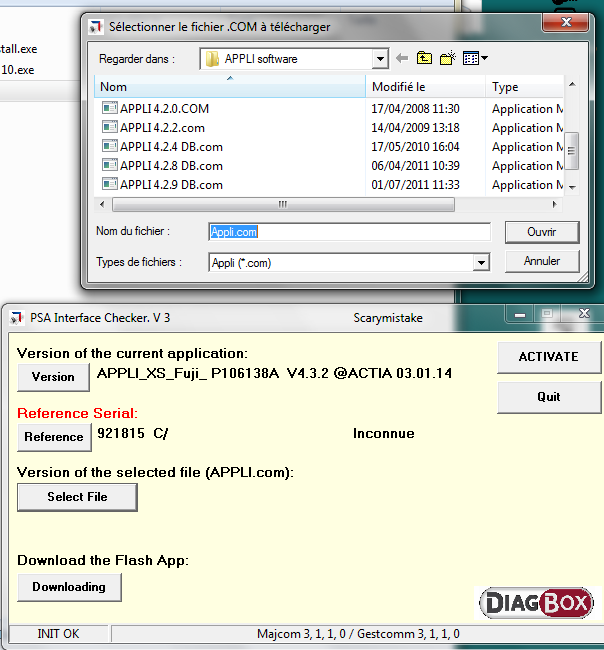Click the serial number '921815 C/'
The height and width of the screenshot is (650, 604).
tap(133, 434)
